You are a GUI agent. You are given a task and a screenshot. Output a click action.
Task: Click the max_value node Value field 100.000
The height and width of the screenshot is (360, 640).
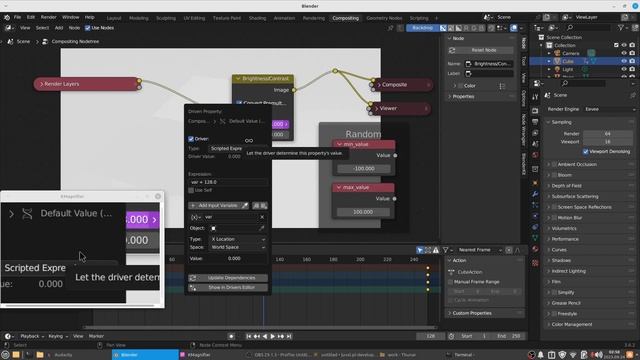(363, 212)
